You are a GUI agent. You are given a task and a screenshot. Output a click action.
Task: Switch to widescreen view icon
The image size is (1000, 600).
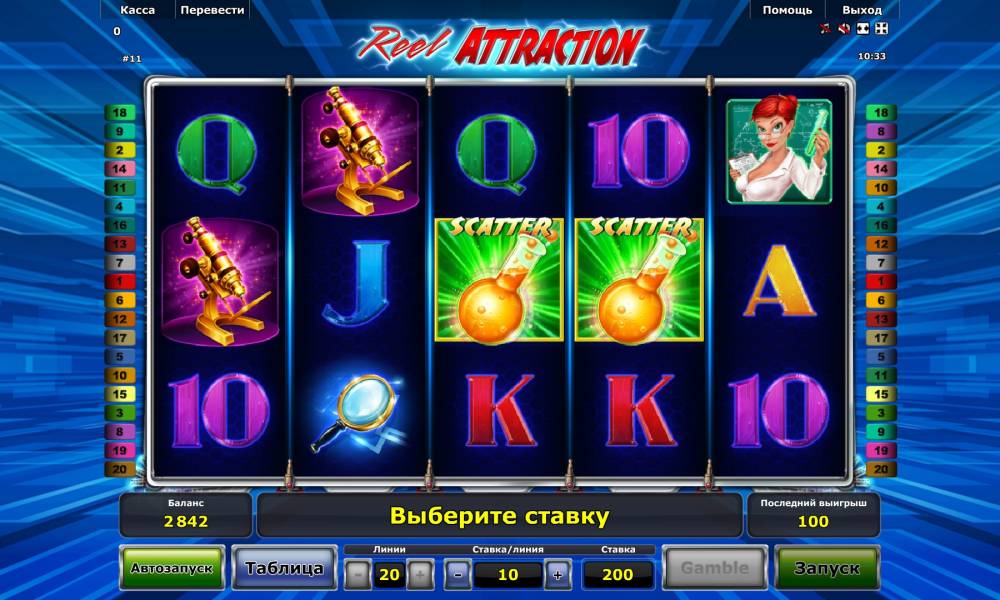pos(863,29)
